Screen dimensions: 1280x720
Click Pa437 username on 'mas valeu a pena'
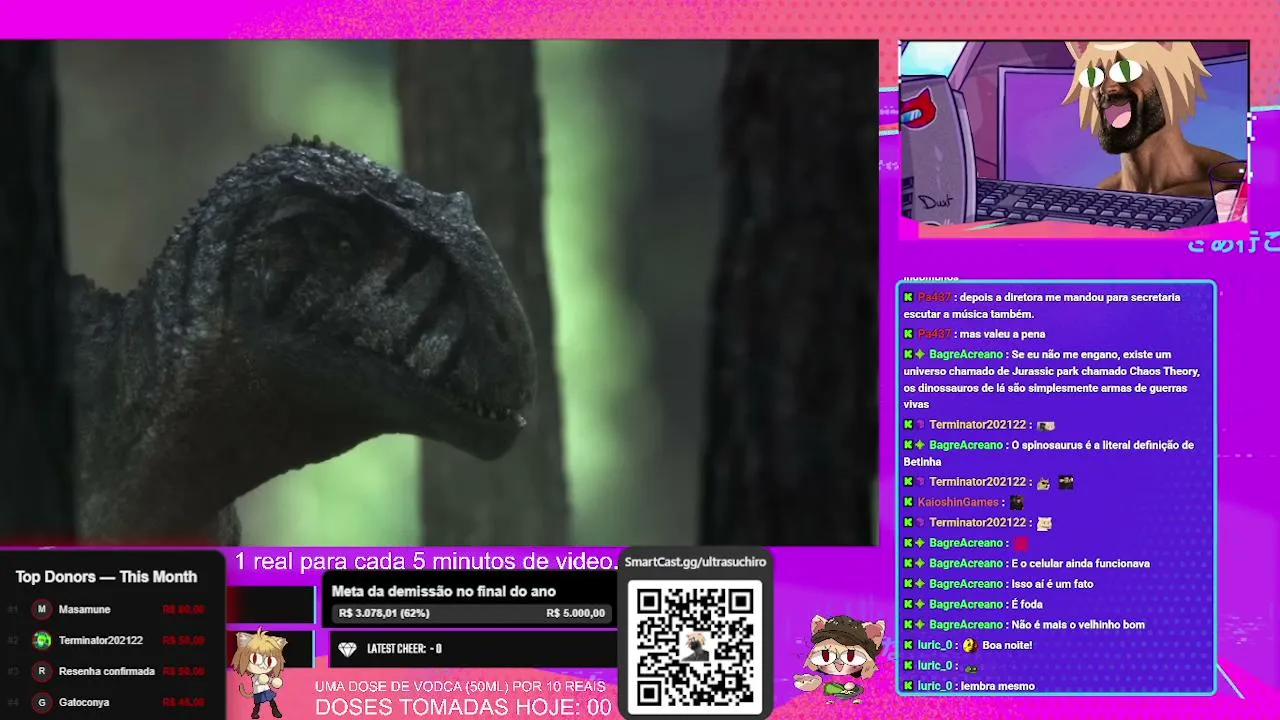click(x=934, y=334)
